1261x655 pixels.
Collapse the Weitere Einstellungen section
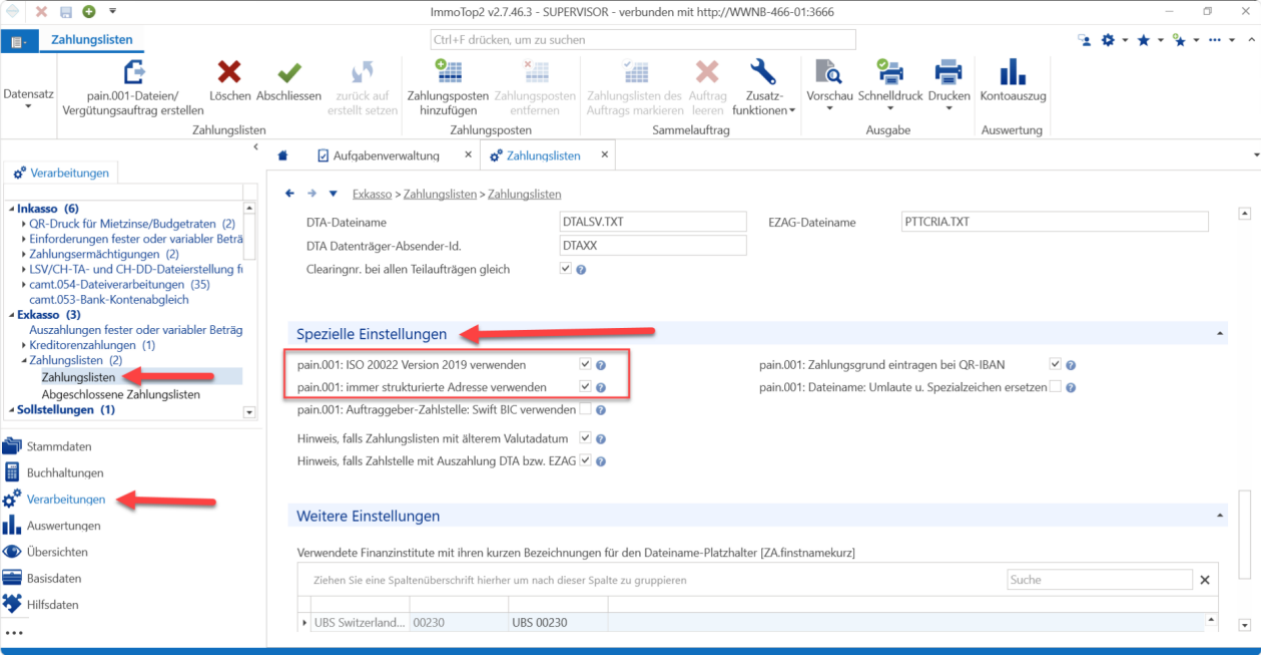click(x=1219, y=517)
